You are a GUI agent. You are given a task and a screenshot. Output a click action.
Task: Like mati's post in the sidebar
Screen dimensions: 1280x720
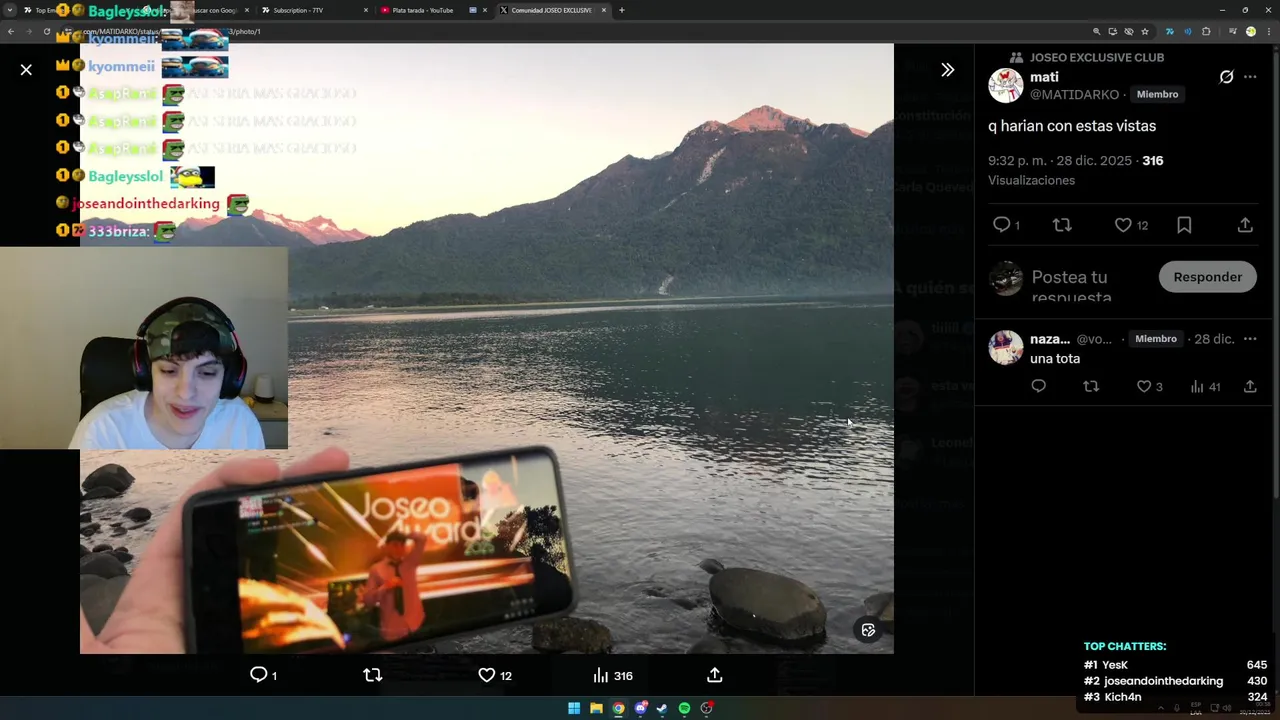click(1123, 225)
